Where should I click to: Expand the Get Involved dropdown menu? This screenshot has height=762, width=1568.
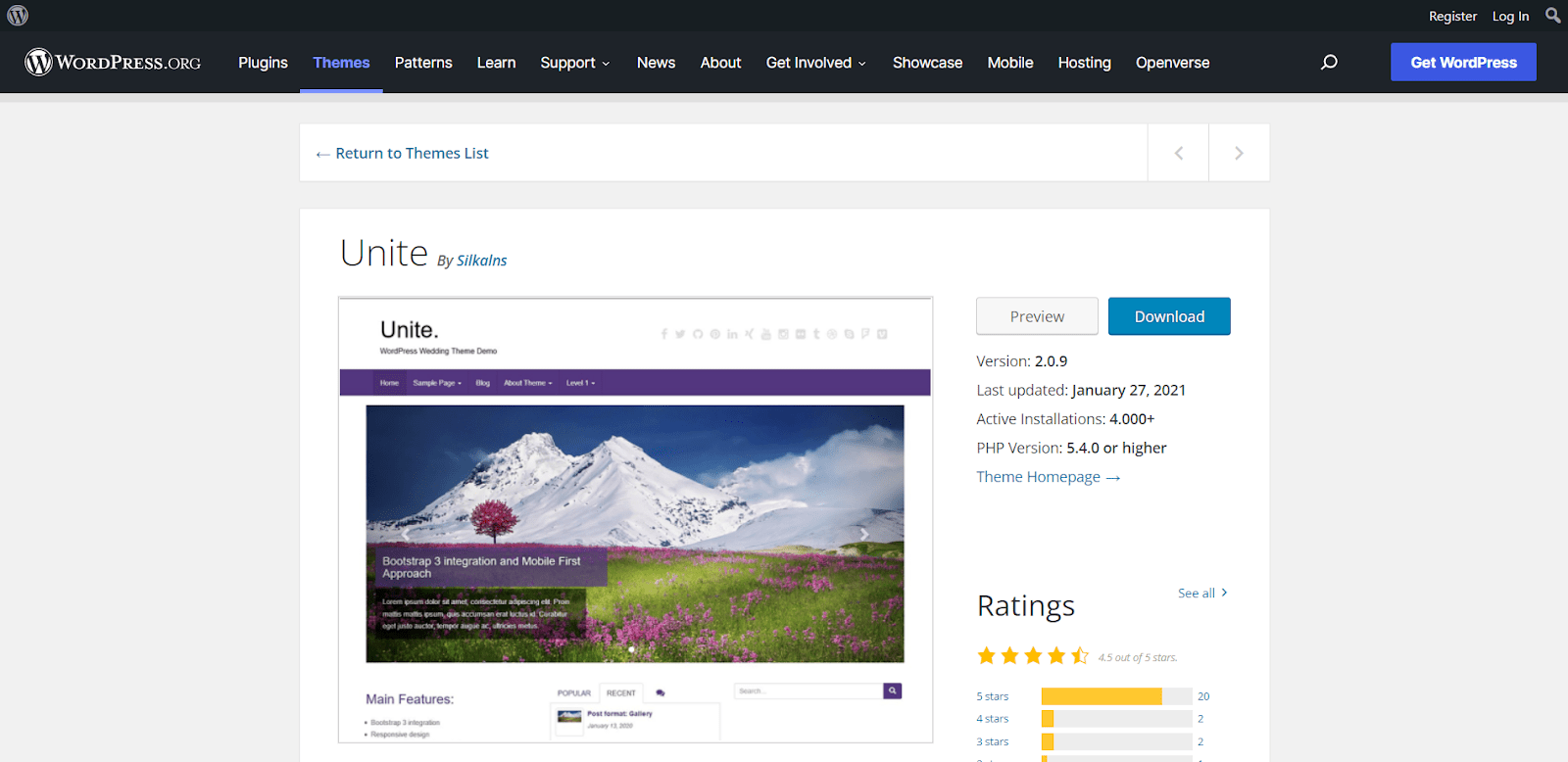(816, 62)
